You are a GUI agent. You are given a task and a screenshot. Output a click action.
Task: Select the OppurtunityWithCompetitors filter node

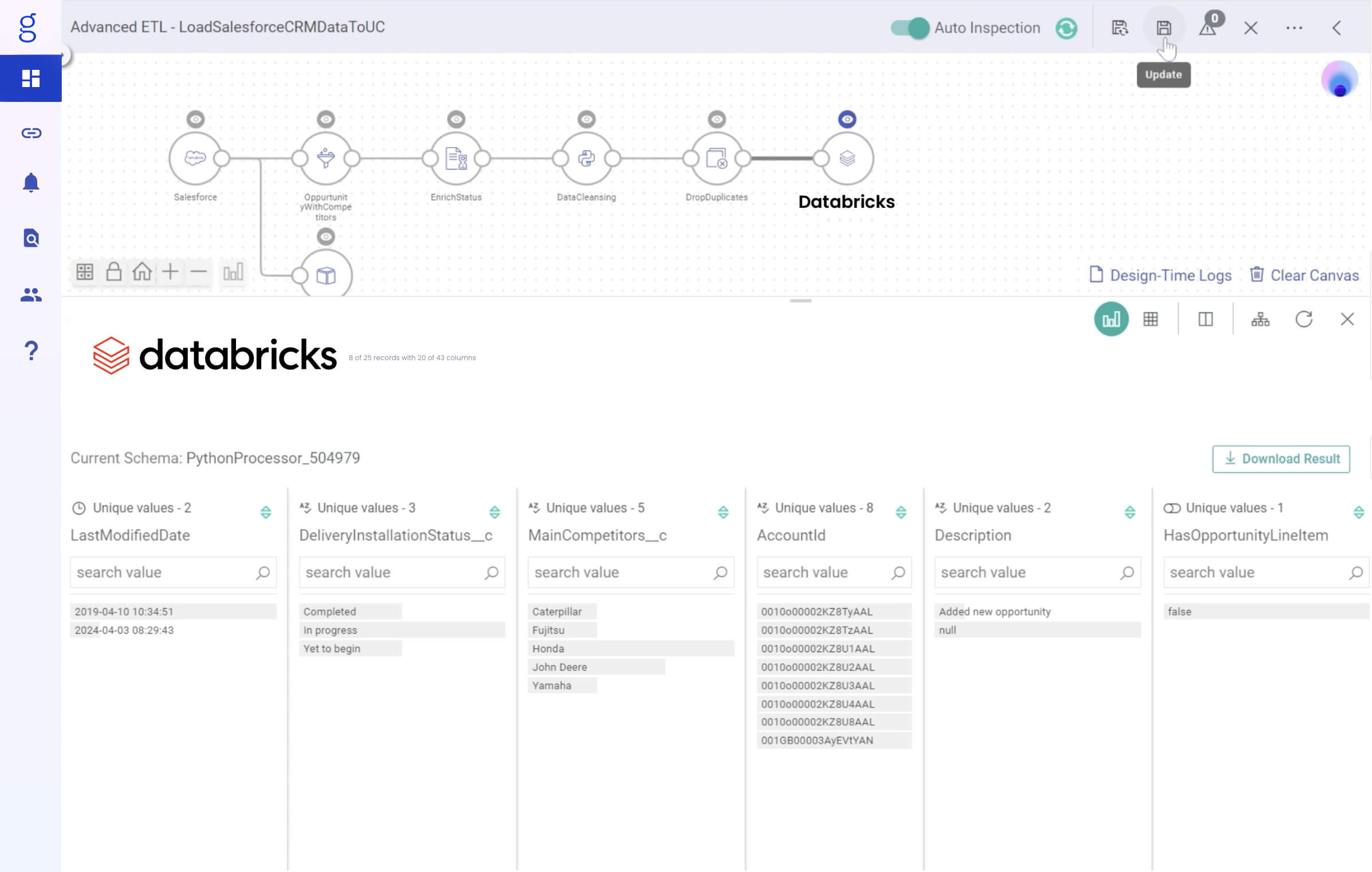click(x=325, y=158)
